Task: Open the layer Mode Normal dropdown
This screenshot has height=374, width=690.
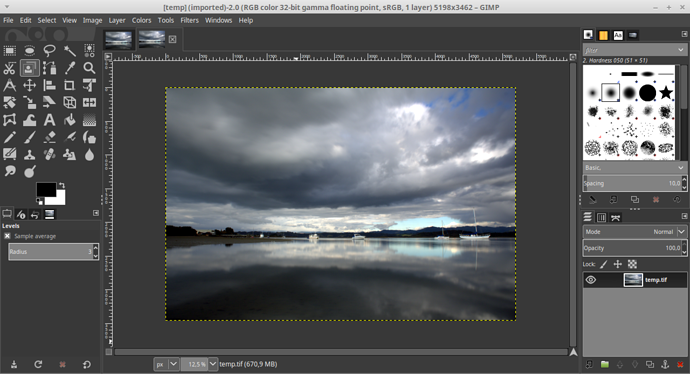Action: pos(635,232)
